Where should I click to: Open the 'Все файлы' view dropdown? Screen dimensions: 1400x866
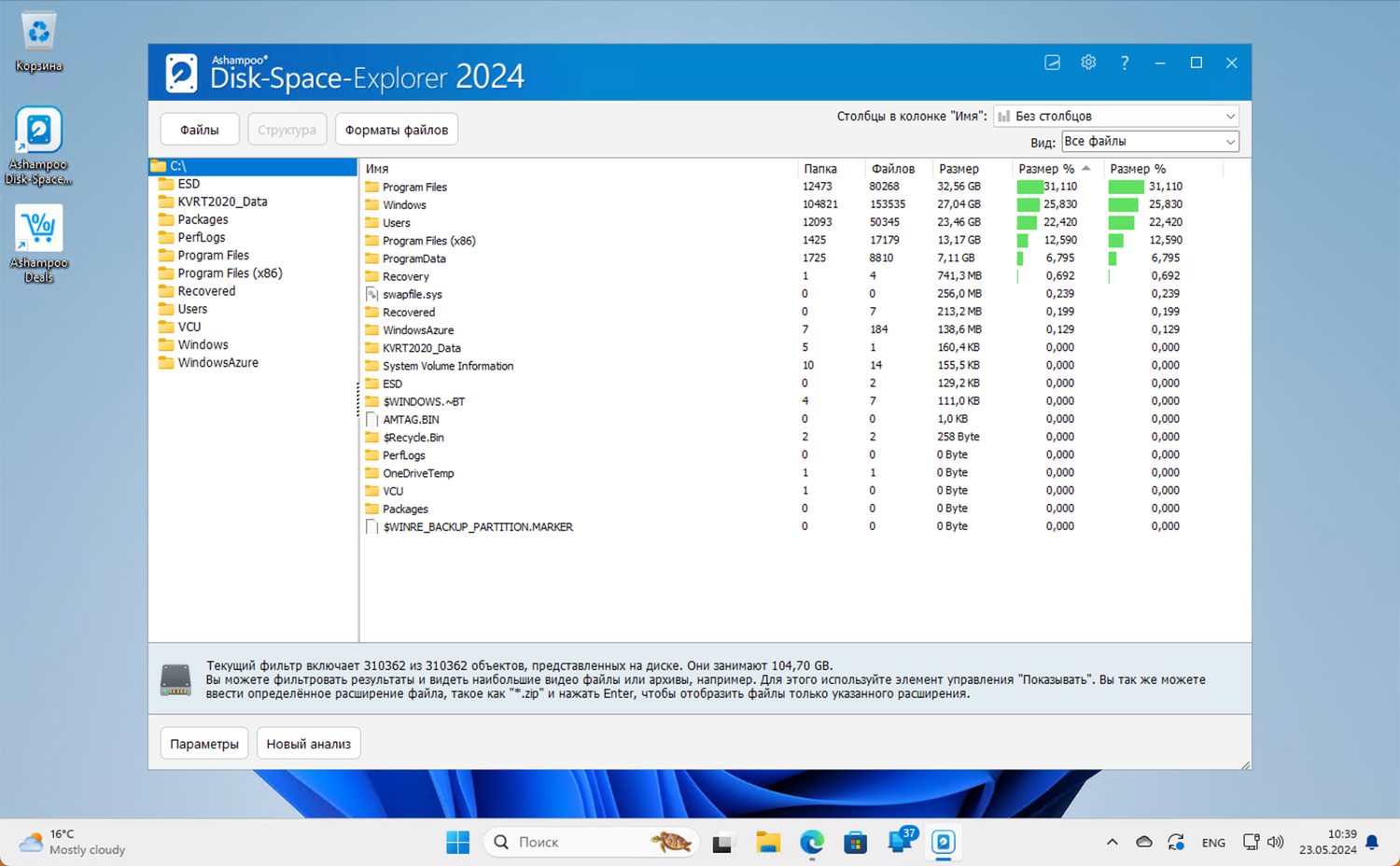pos(1150,141)
